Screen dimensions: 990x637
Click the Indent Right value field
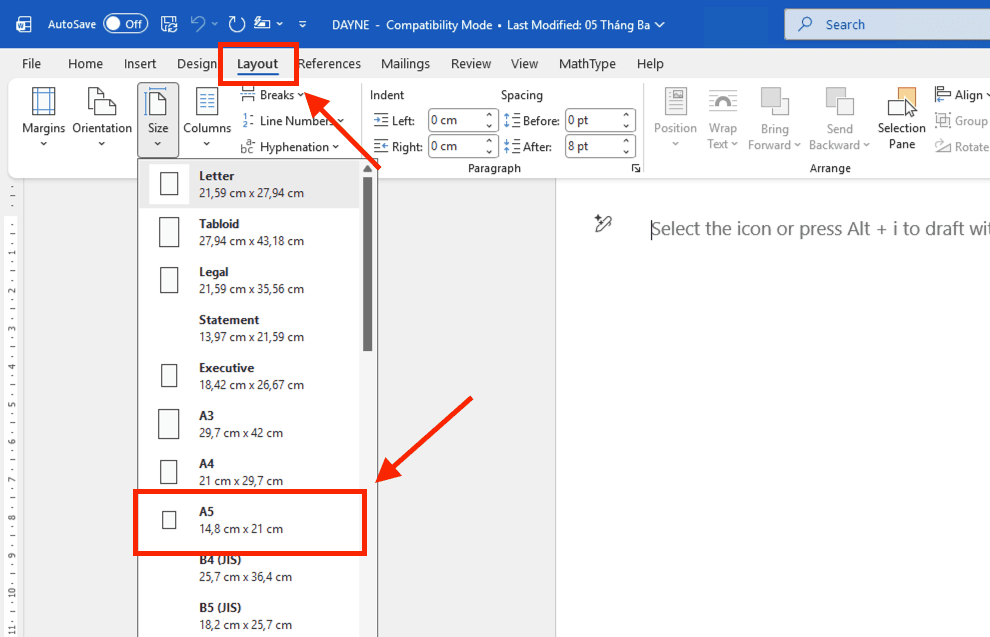click(x=456, y=146)
